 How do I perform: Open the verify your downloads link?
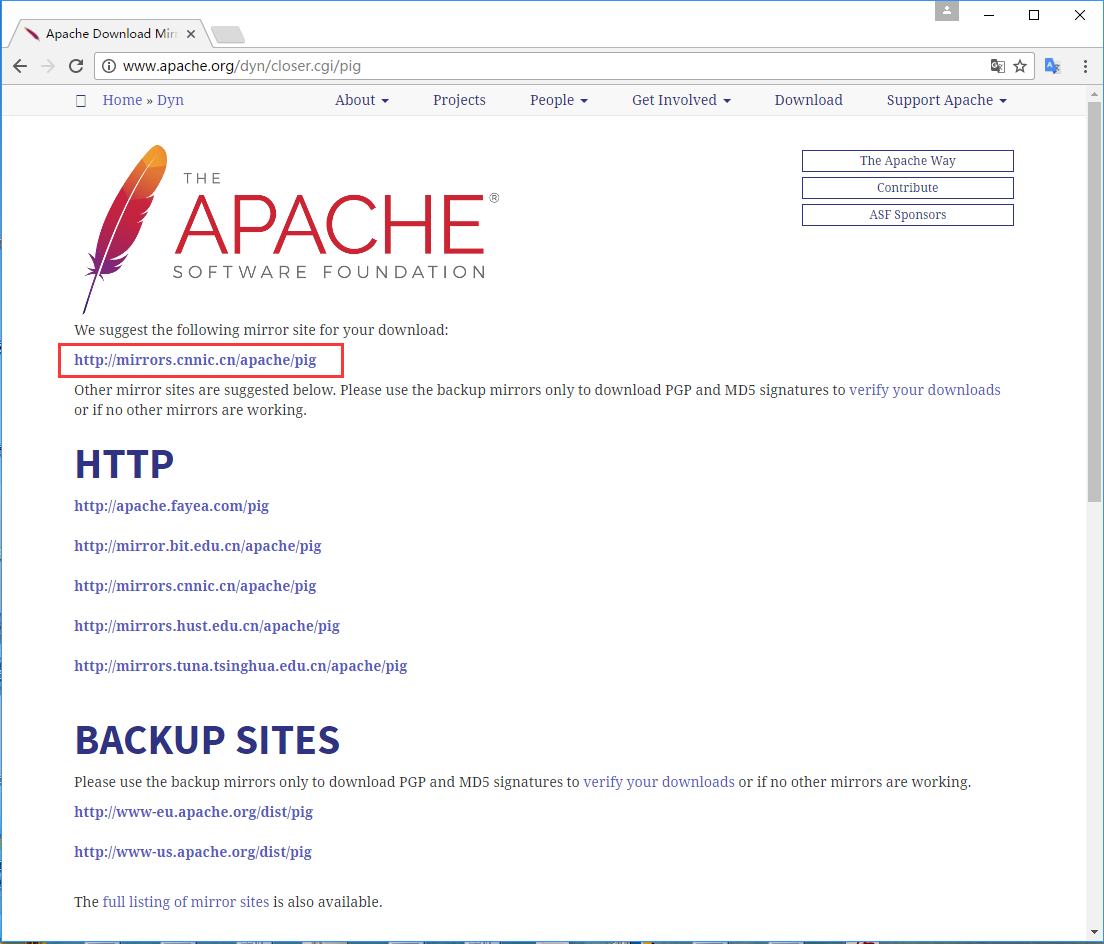coord(924,390)
